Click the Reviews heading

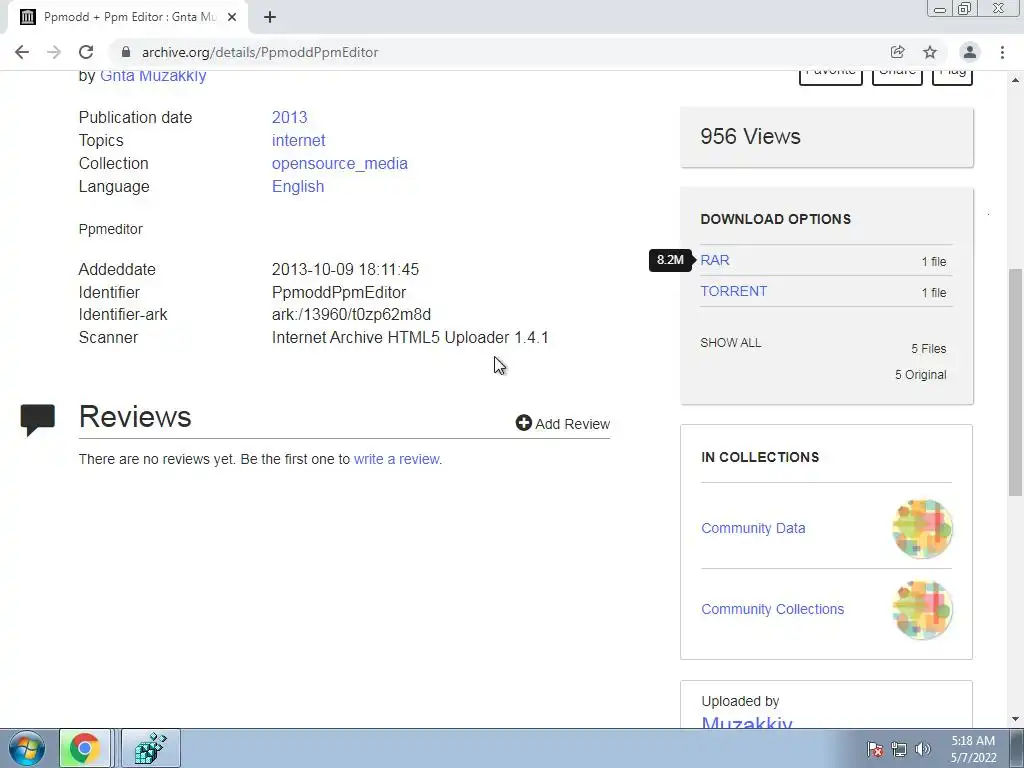point(135,417)
